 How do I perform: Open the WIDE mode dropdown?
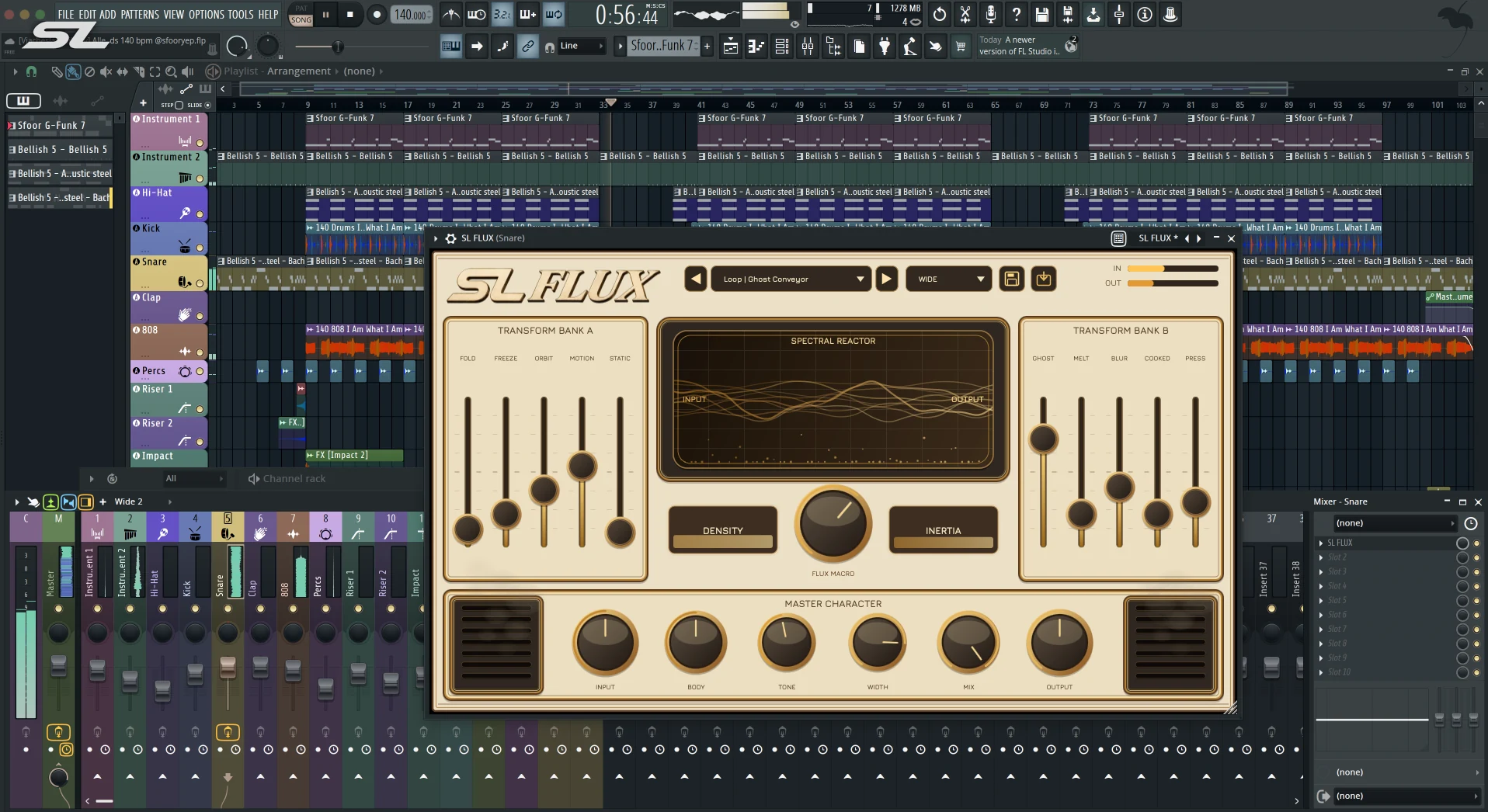(x=948, y=279)
